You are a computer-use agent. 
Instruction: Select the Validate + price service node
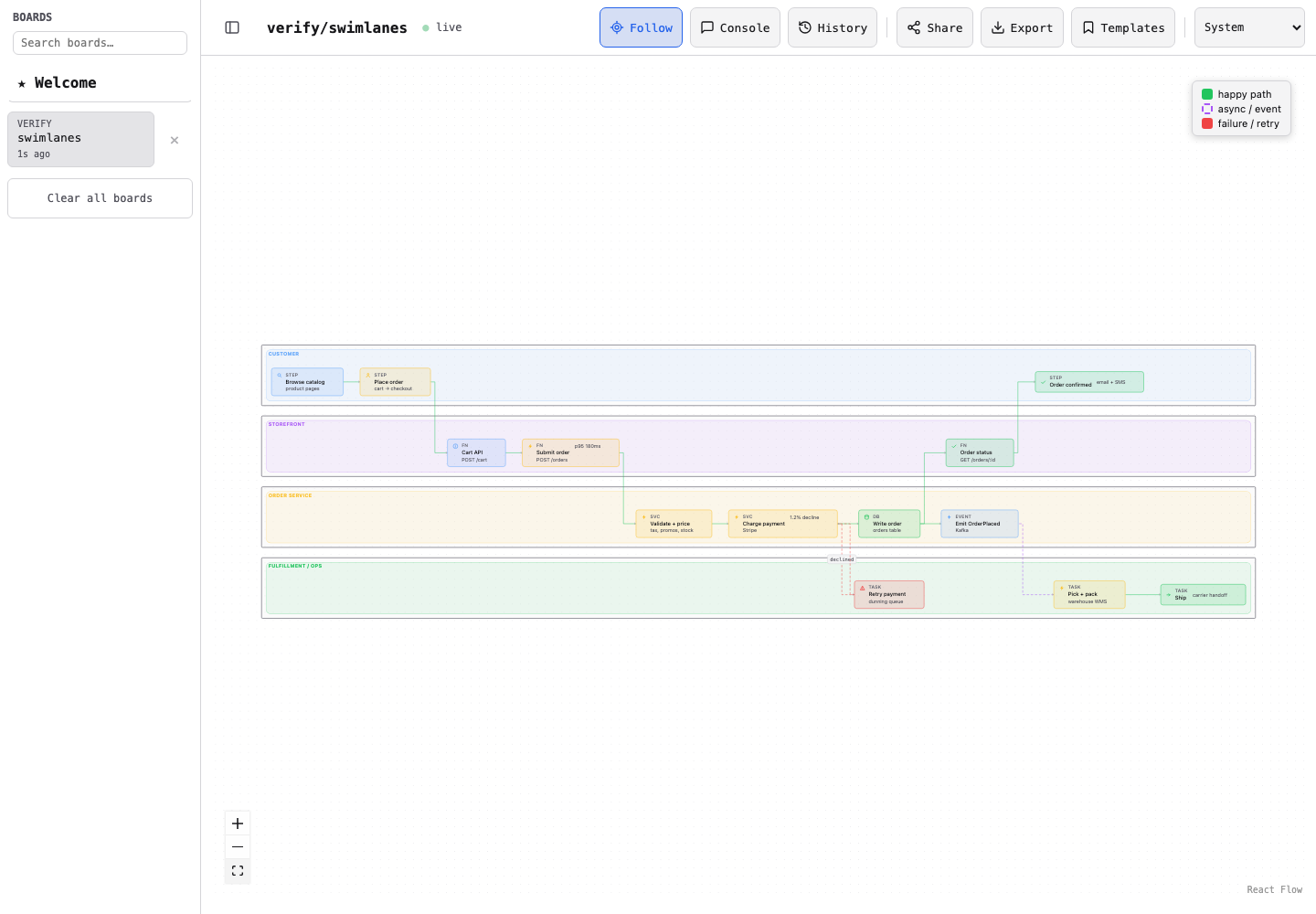pos(674,524)
